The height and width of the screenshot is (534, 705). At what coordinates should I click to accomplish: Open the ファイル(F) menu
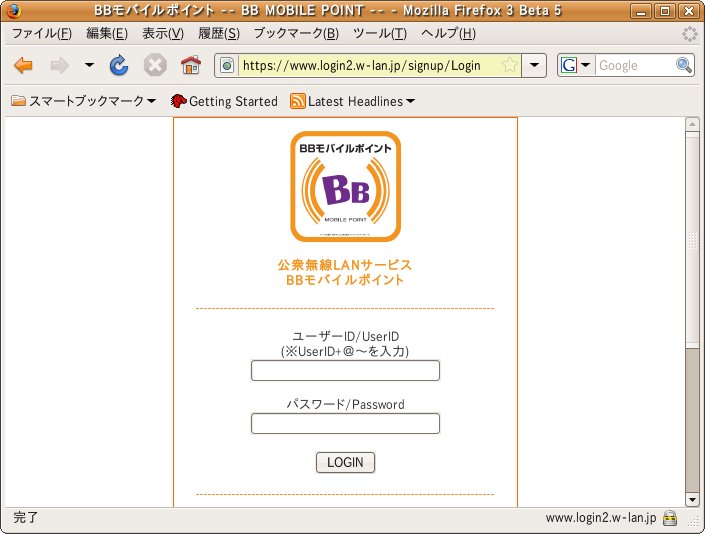(42, 33)
